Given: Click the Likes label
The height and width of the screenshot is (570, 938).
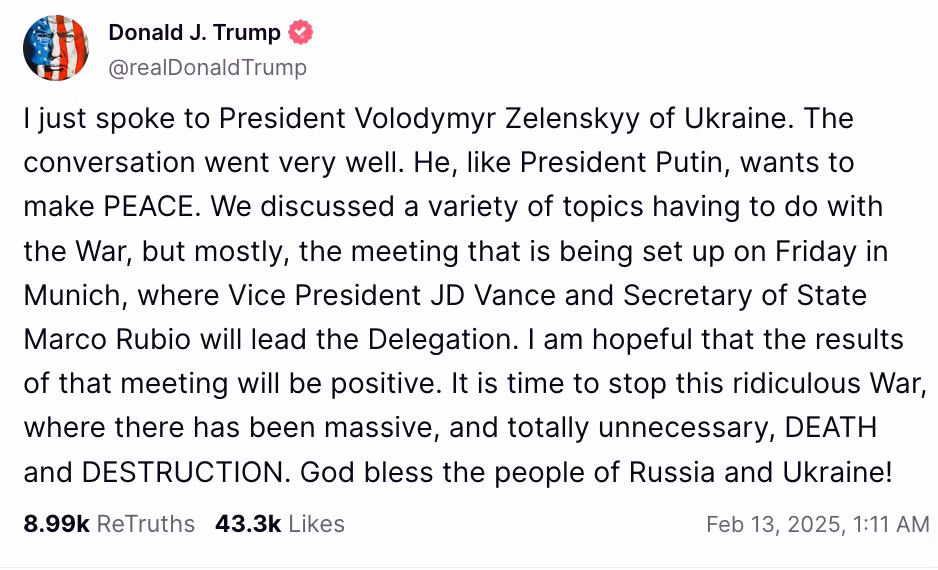Looking at the screenshot, I should click(316, 524).
